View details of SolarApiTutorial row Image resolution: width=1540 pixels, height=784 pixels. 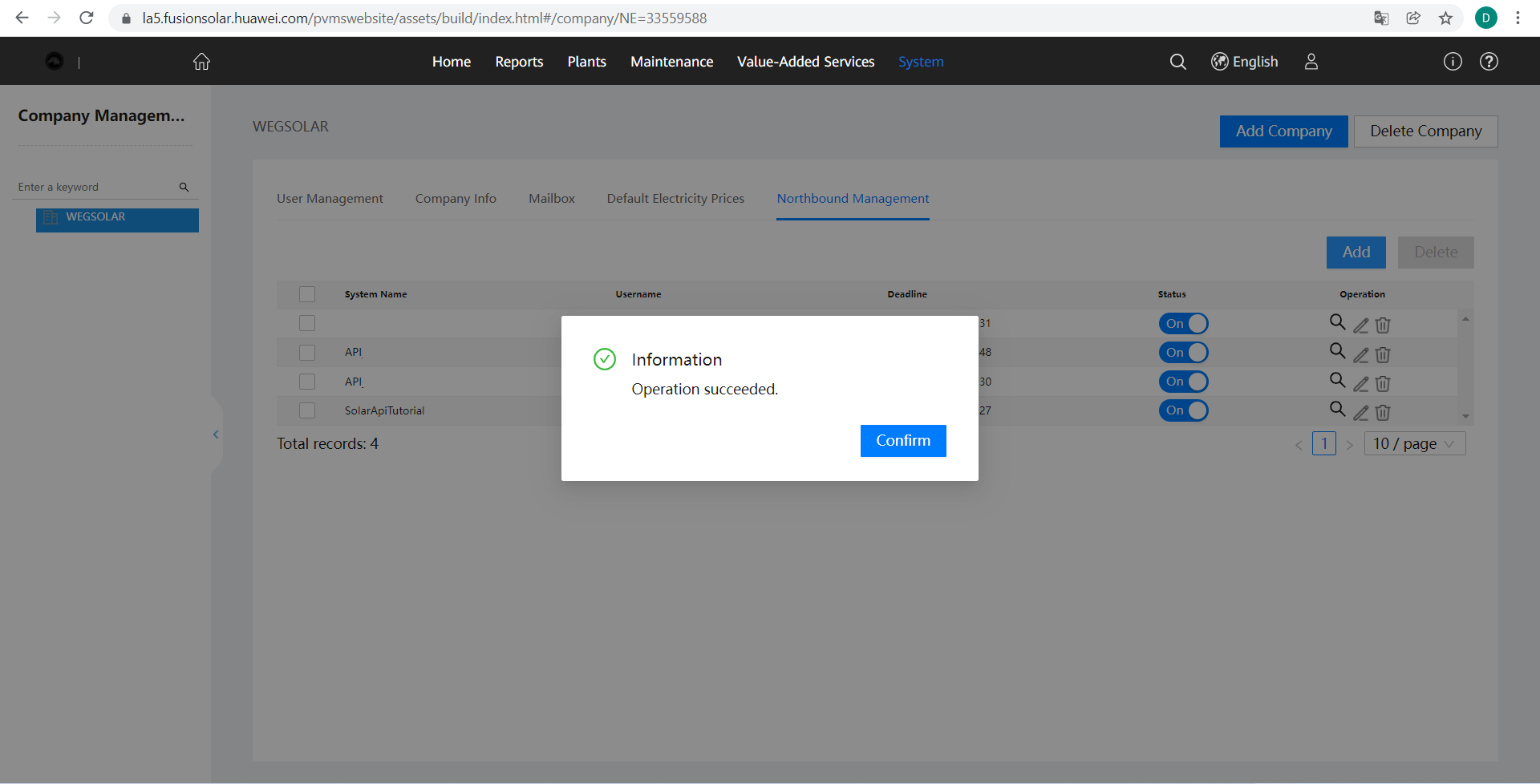click(1337, 410)
